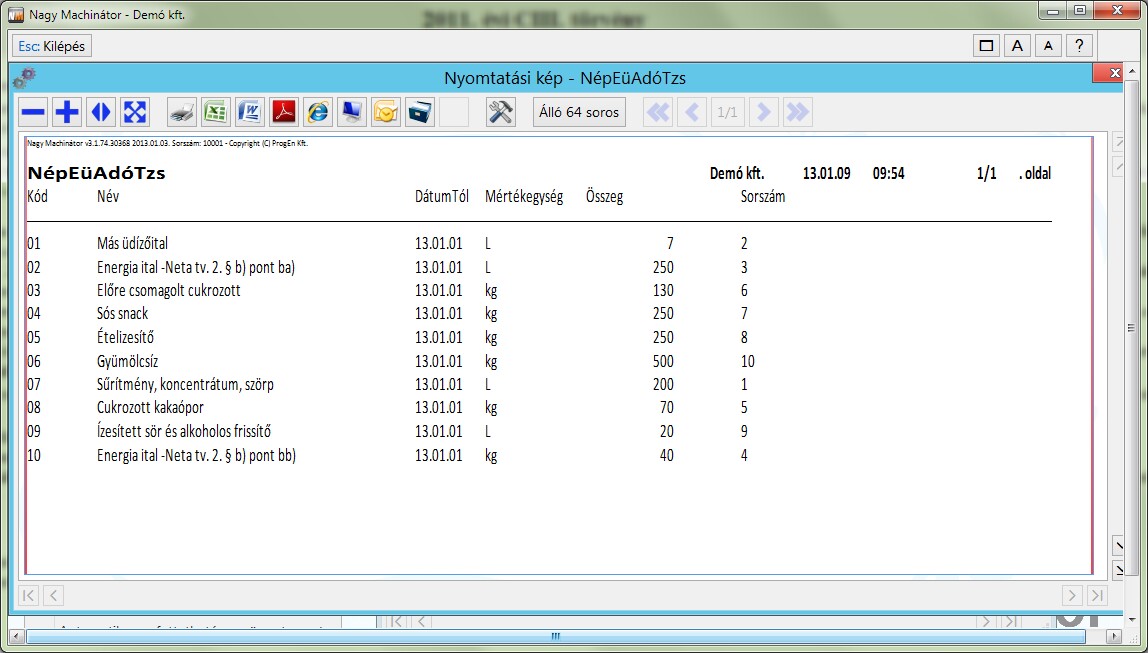Export the report to Excel
This screenshot has height=653, width=1148.
click(x=215, y=113)
